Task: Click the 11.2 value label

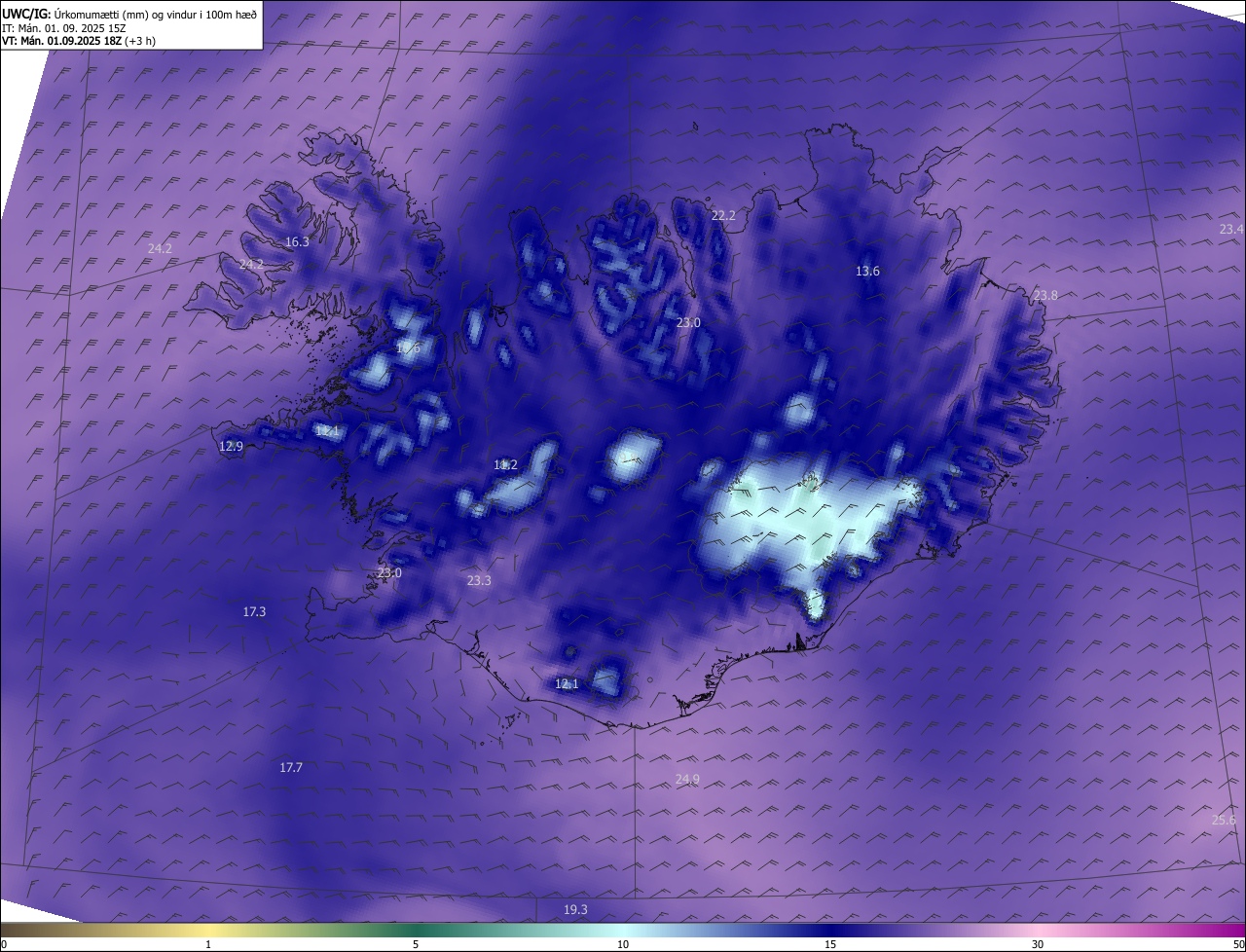Action: pos(505,465)
